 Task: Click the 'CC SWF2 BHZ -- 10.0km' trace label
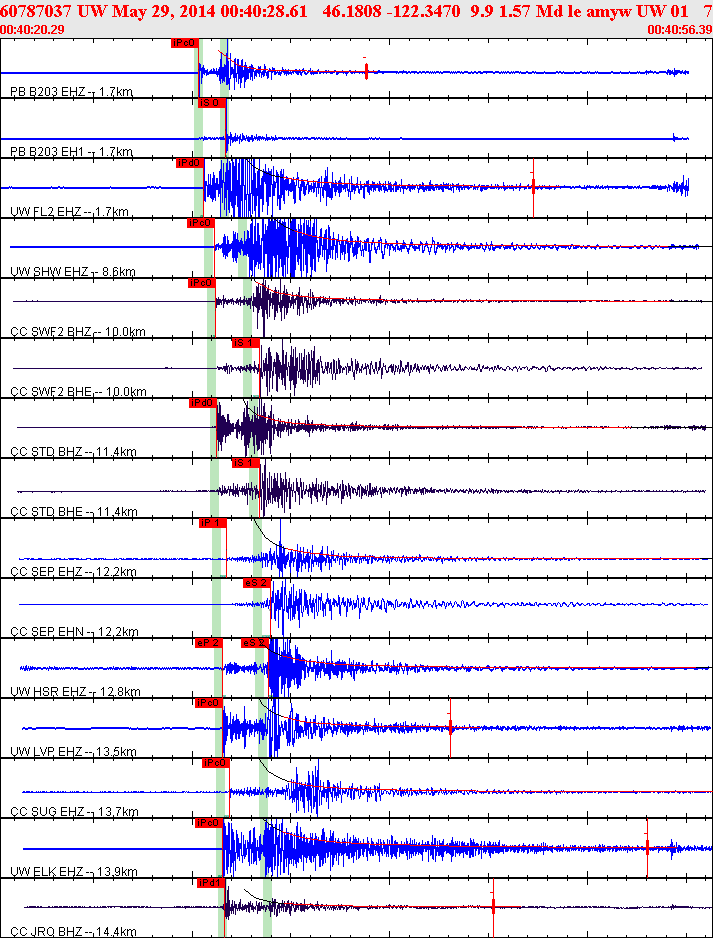[x=78, y=332]
